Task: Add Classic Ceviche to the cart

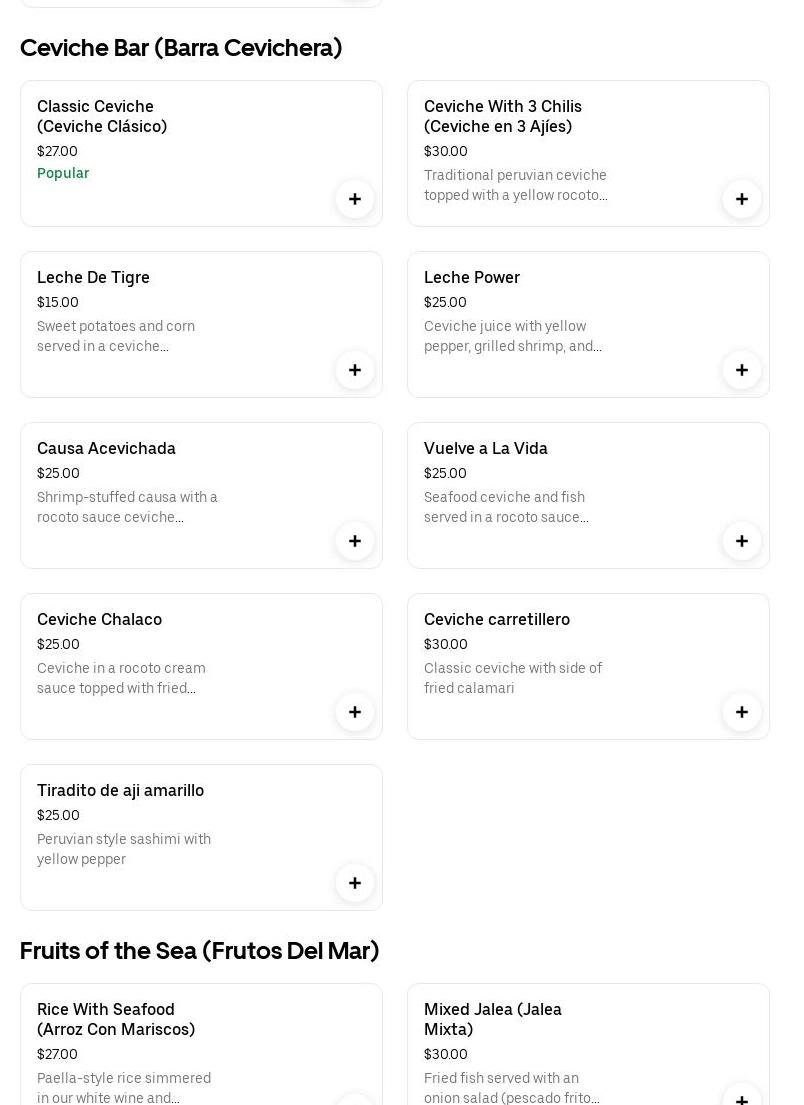Action: (x=355, y=199)
